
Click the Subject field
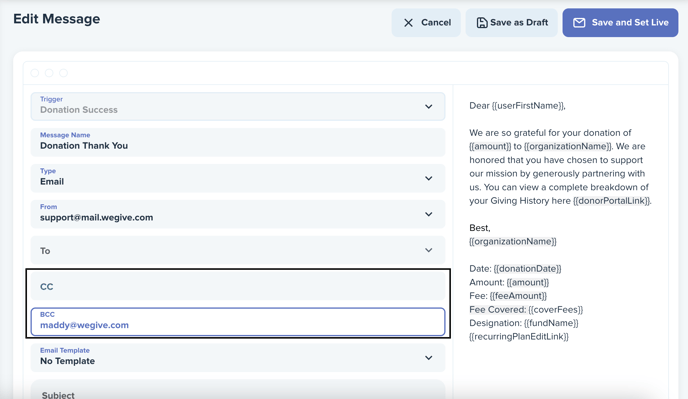coord(238,390)
